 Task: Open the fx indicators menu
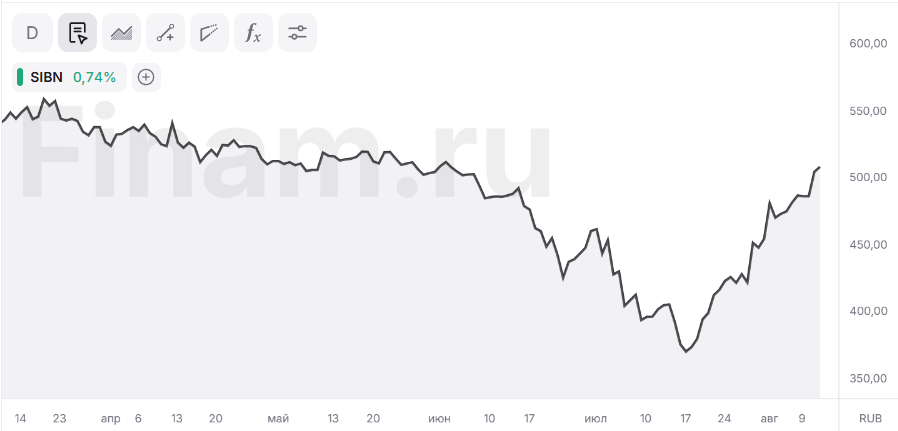(253, 33)
